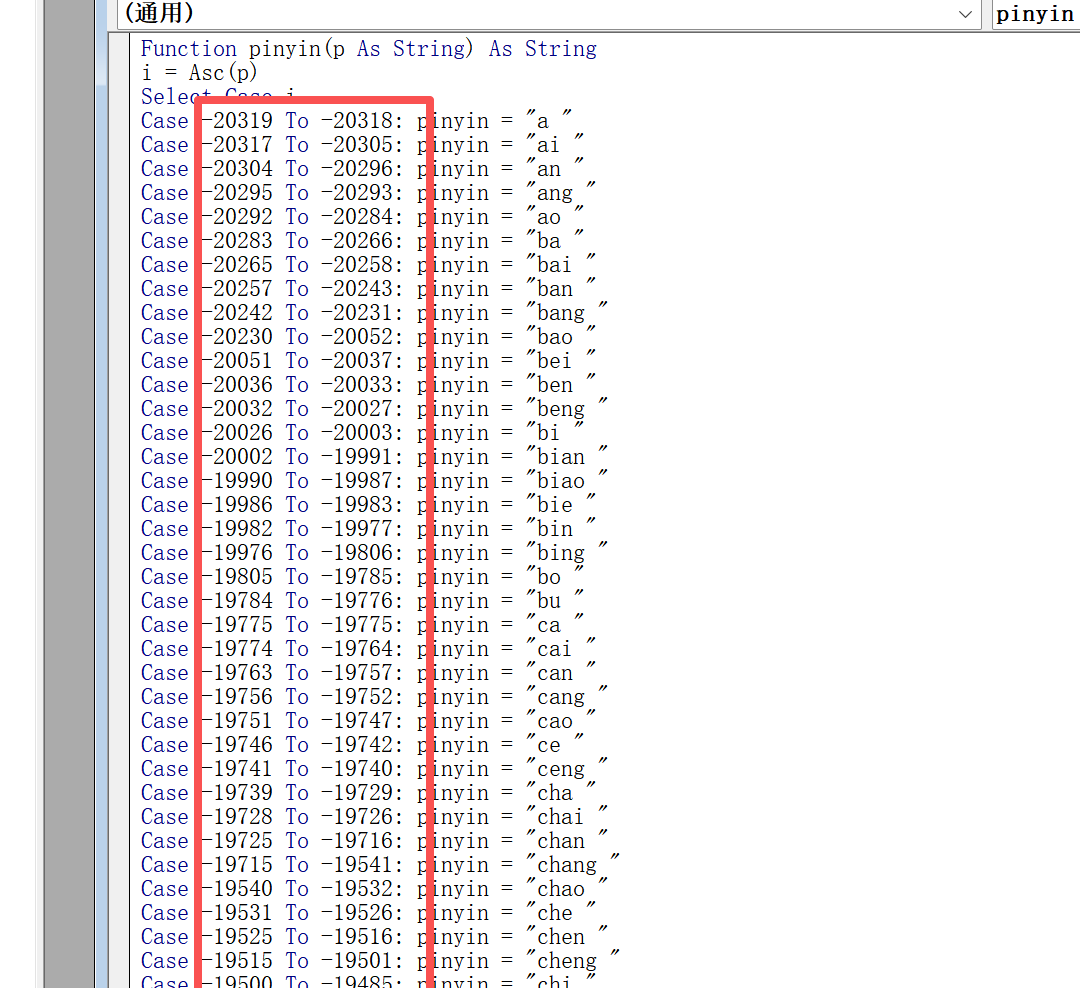This screenshot has width=1080, height=988.
Task: Click the code line returning "chan "
Action: 374,841
